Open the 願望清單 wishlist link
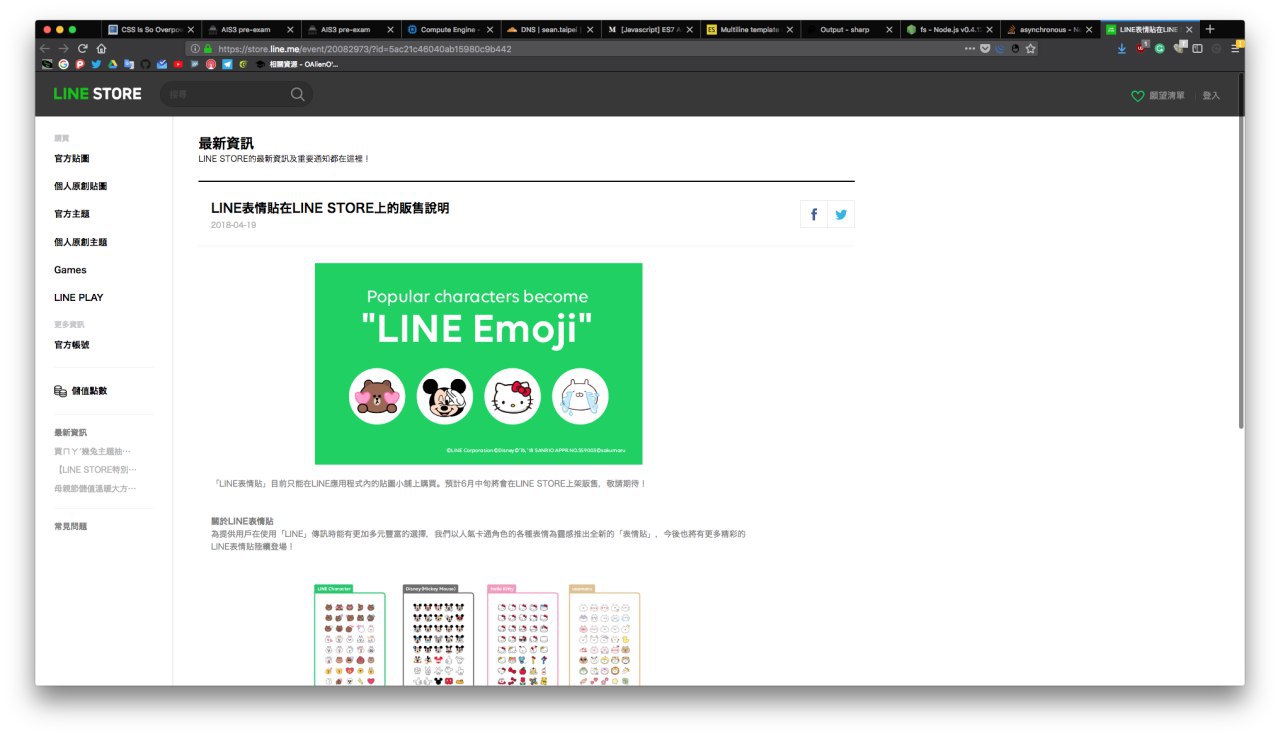 (1167, 96)
